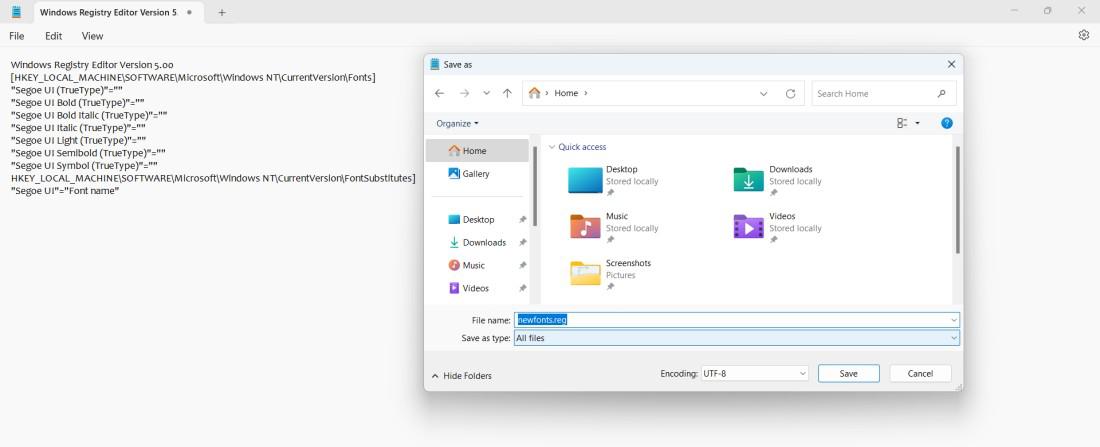Open the address bar history dropdown
The width and height of the screenshot is (1100, 447).
click(763, 93)
